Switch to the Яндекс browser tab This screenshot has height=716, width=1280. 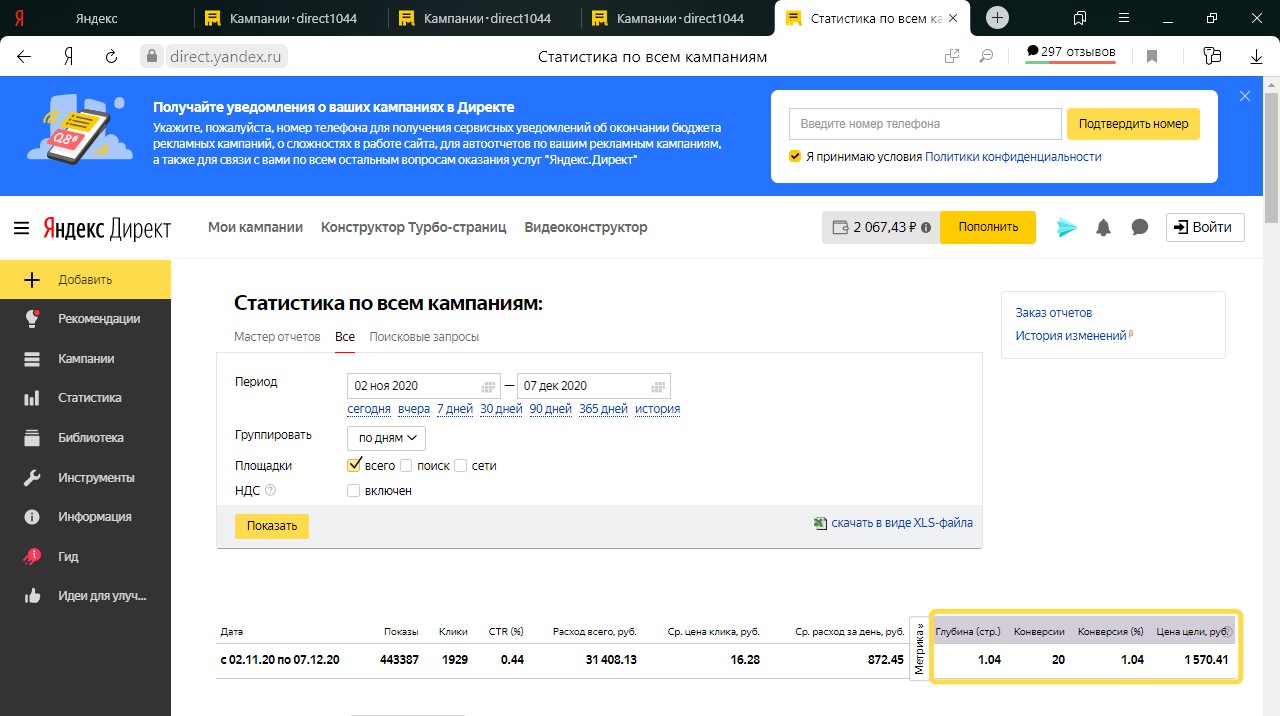(95, 18)
